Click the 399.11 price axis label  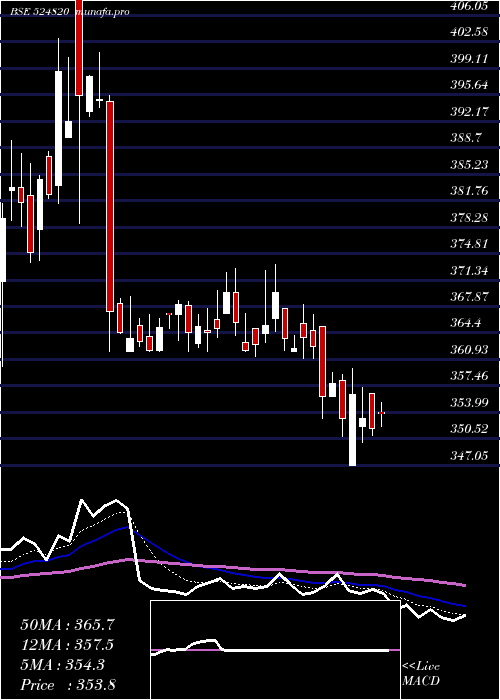click(468, 58)
